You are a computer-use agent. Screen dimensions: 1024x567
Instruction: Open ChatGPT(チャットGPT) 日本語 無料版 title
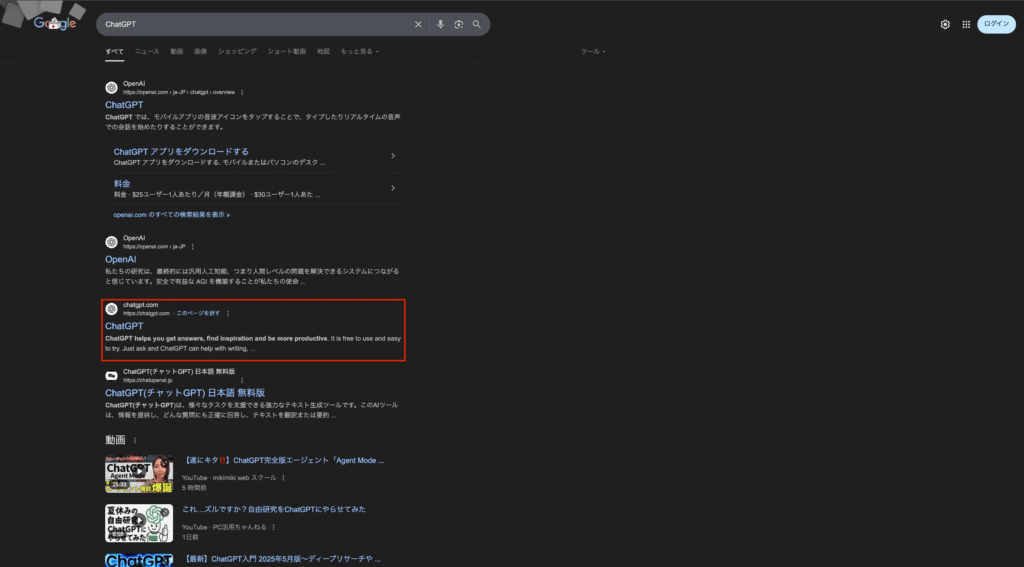point(185,393)
